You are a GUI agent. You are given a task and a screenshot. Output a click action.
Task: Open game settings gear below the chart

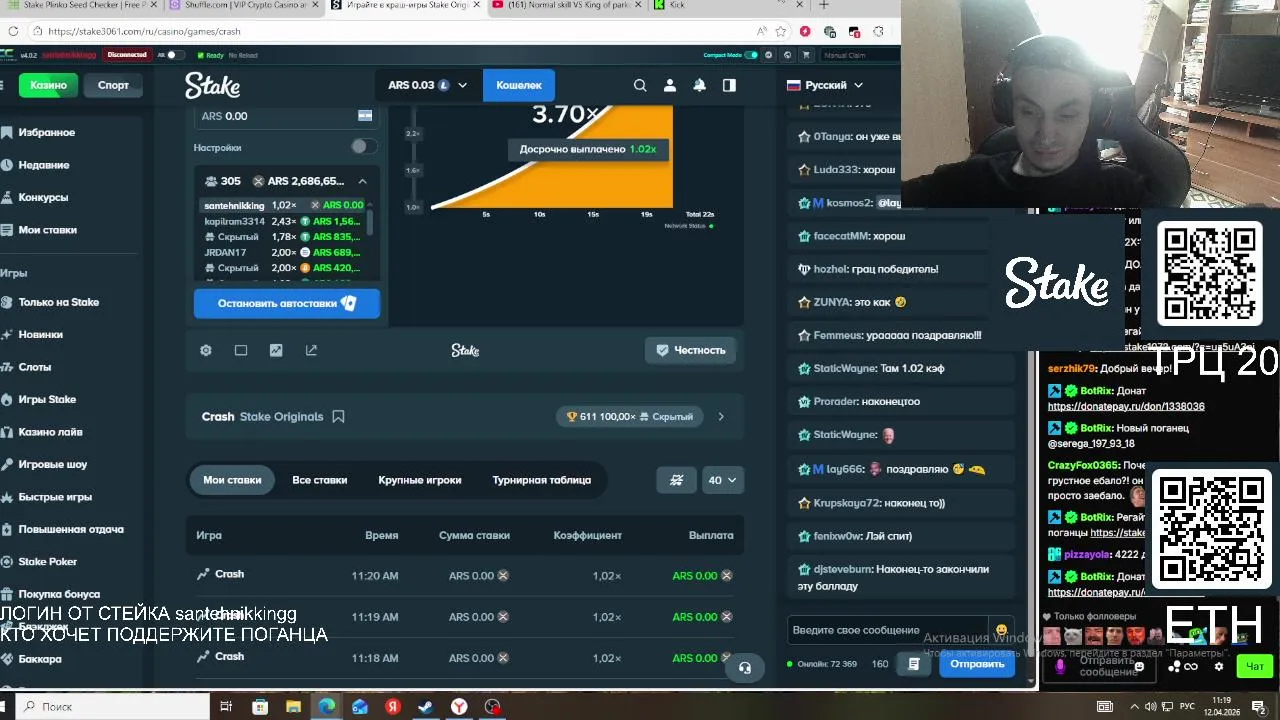tap(206, 350)
